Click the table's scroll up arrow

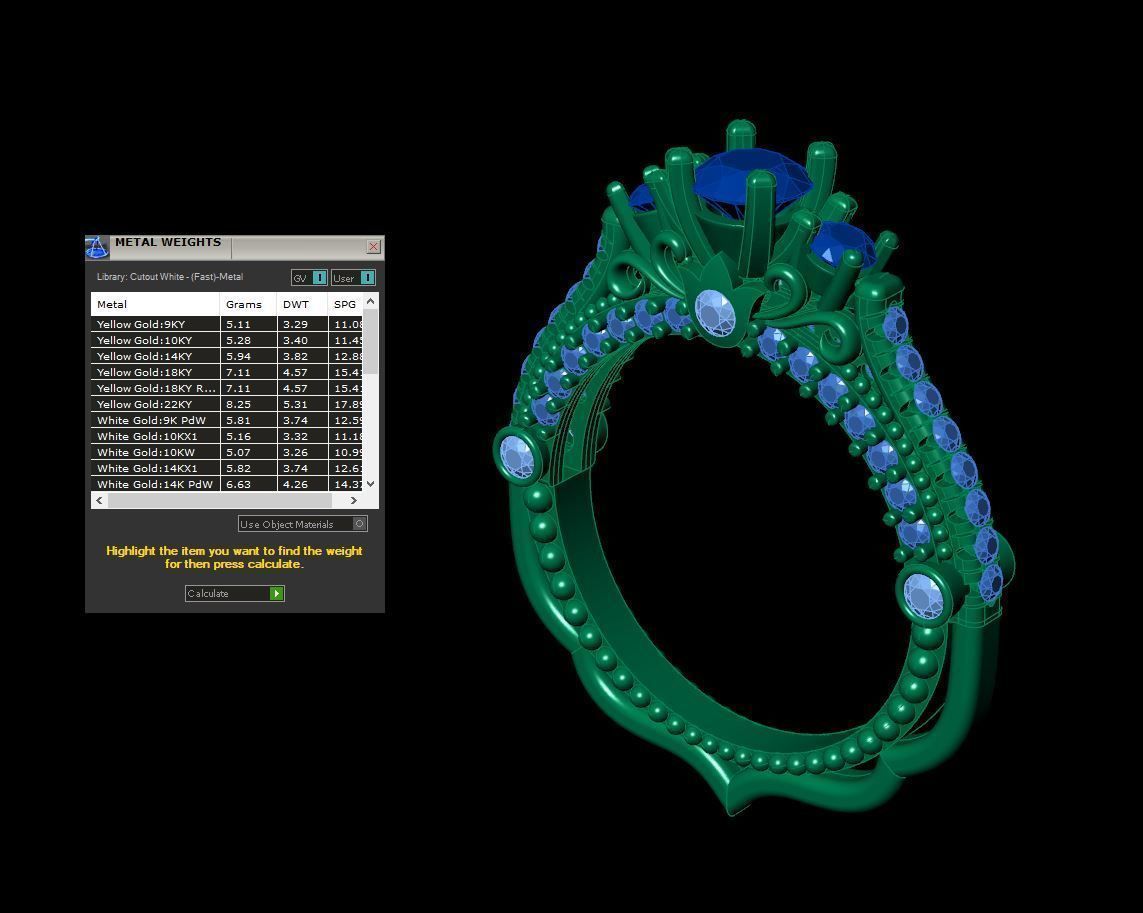point(370,300)
